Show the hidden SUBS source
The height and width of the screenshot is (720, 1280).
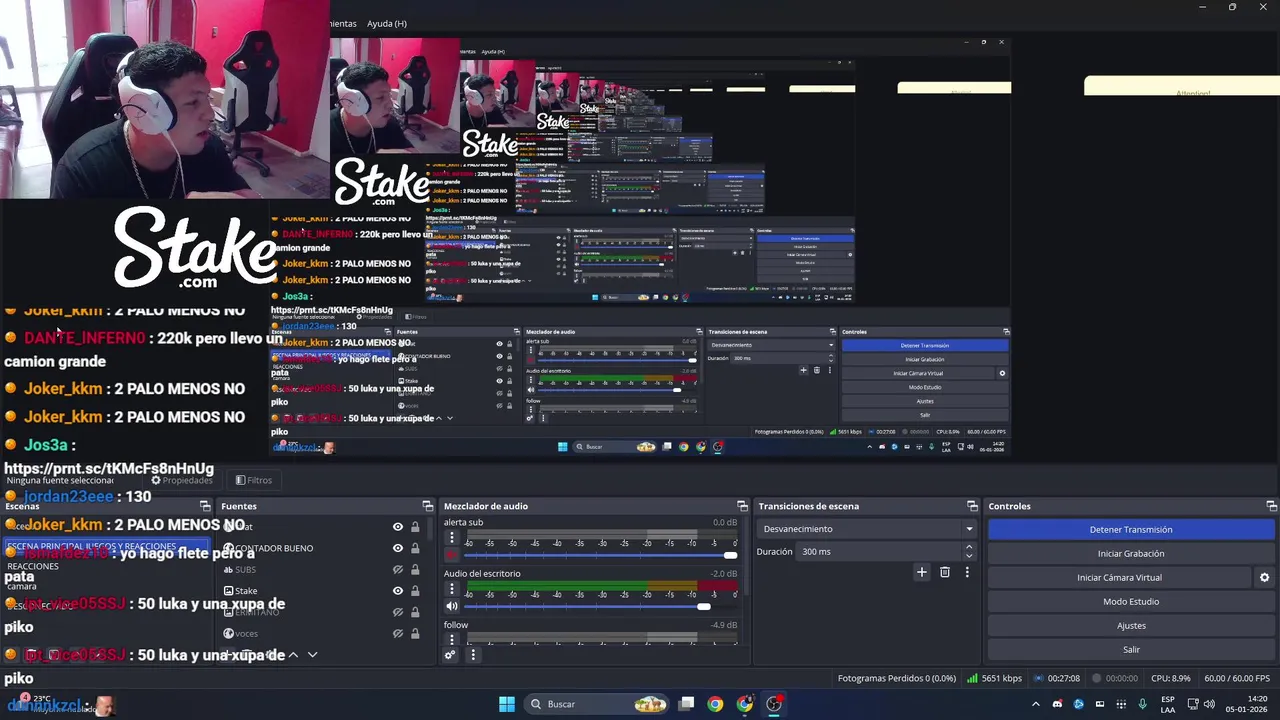tap(398, 569)
